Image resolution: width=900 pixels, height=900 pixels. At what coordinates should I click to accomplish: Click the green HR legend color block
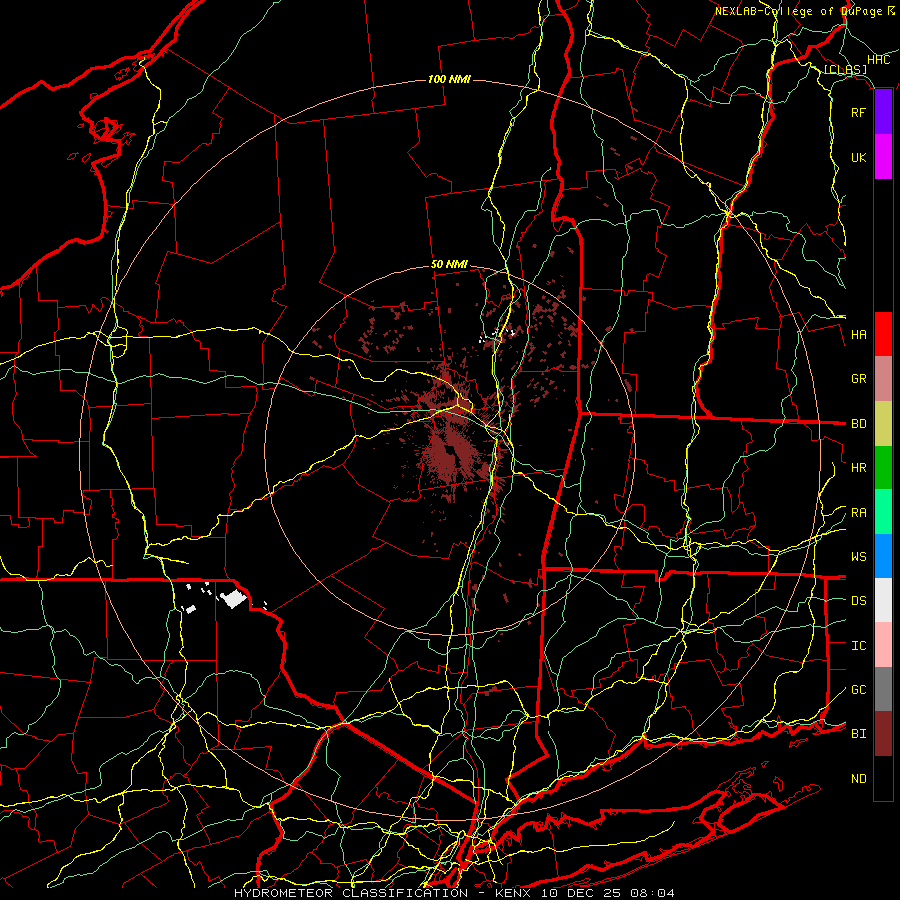[883, 468]
